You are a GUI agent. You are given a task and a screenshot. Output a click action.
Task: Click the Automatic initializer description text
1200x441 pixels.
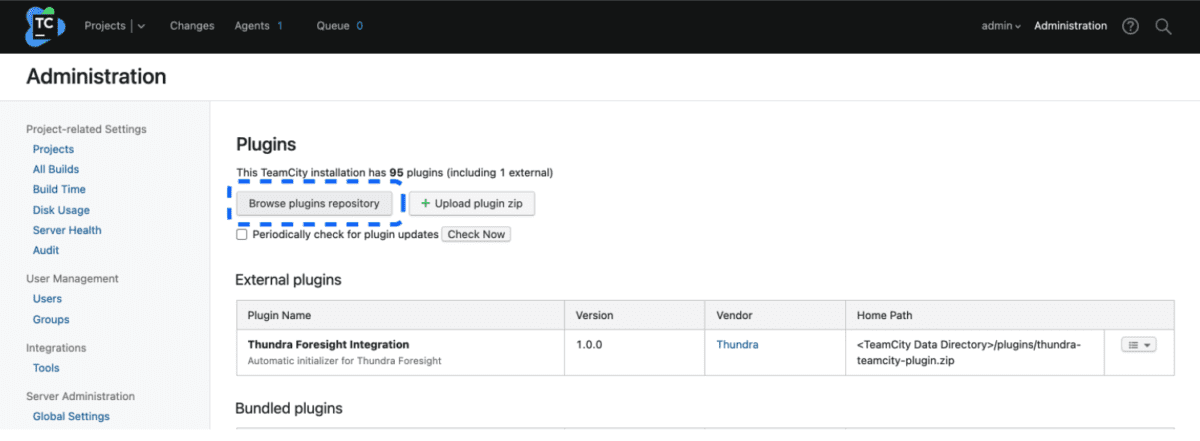point(344,361)
